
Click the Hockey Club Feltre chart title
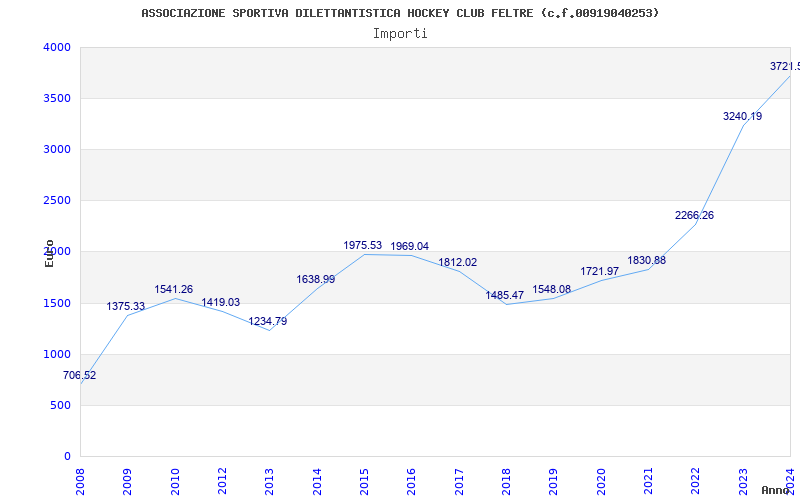(400, 13)
